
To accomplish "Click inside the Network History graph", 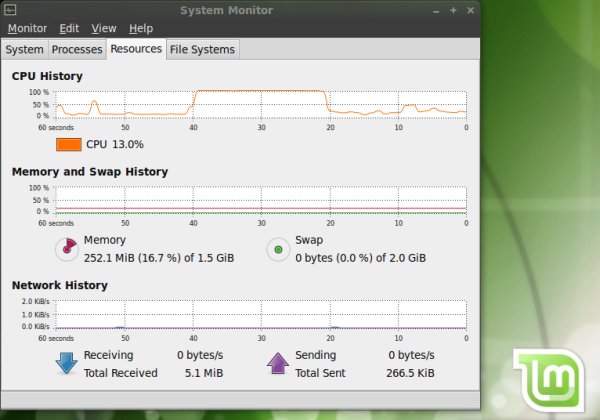I will point(260,313).
